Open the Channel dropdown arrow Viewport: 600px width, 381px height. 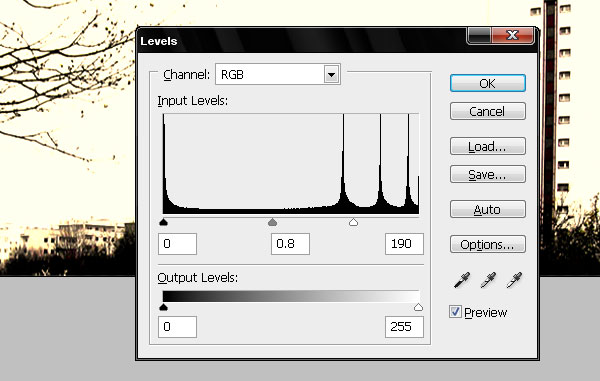click(331, 74)
